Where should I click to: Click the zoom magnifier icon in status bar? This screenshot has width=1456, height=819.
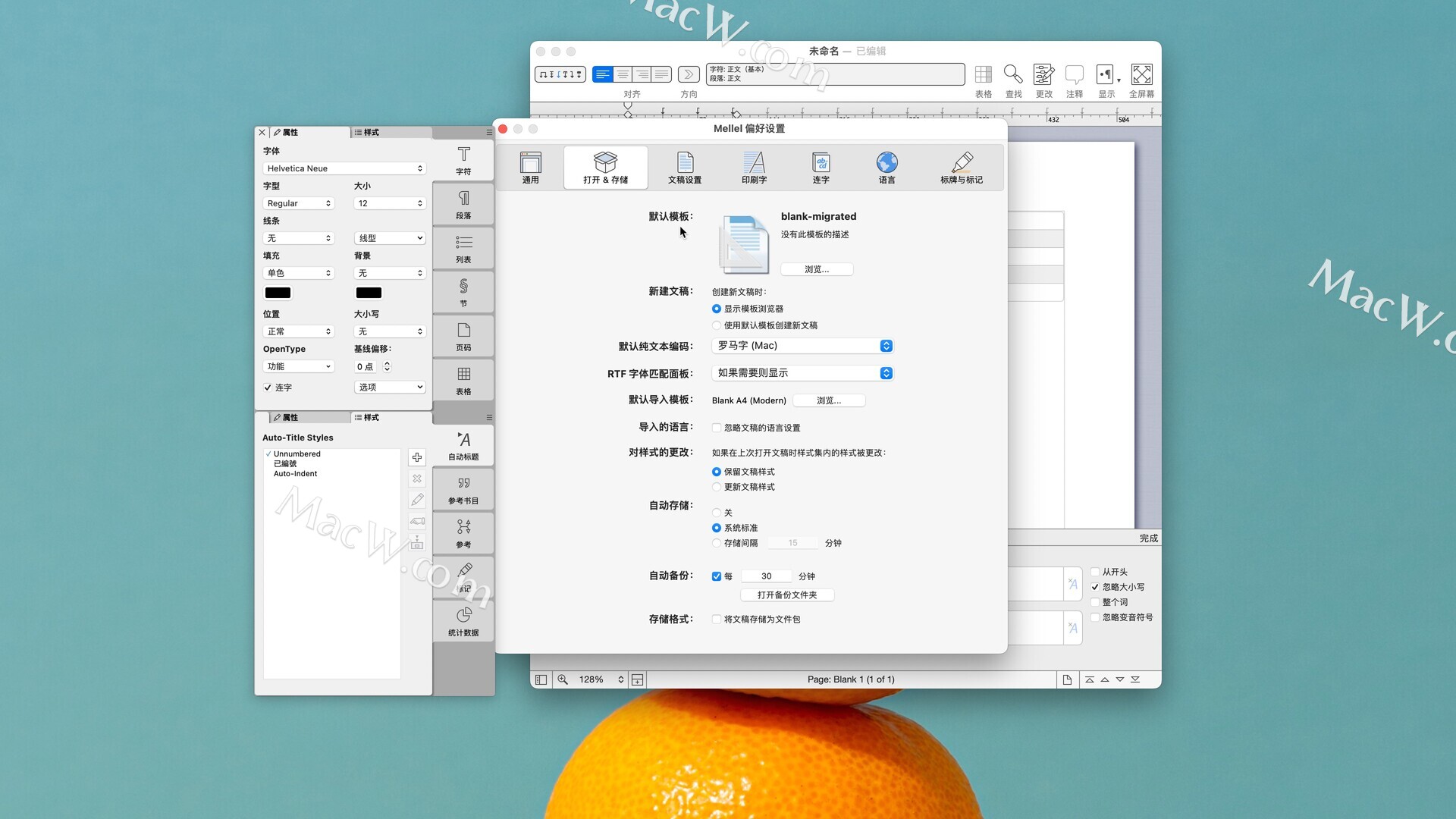(563, 679)
